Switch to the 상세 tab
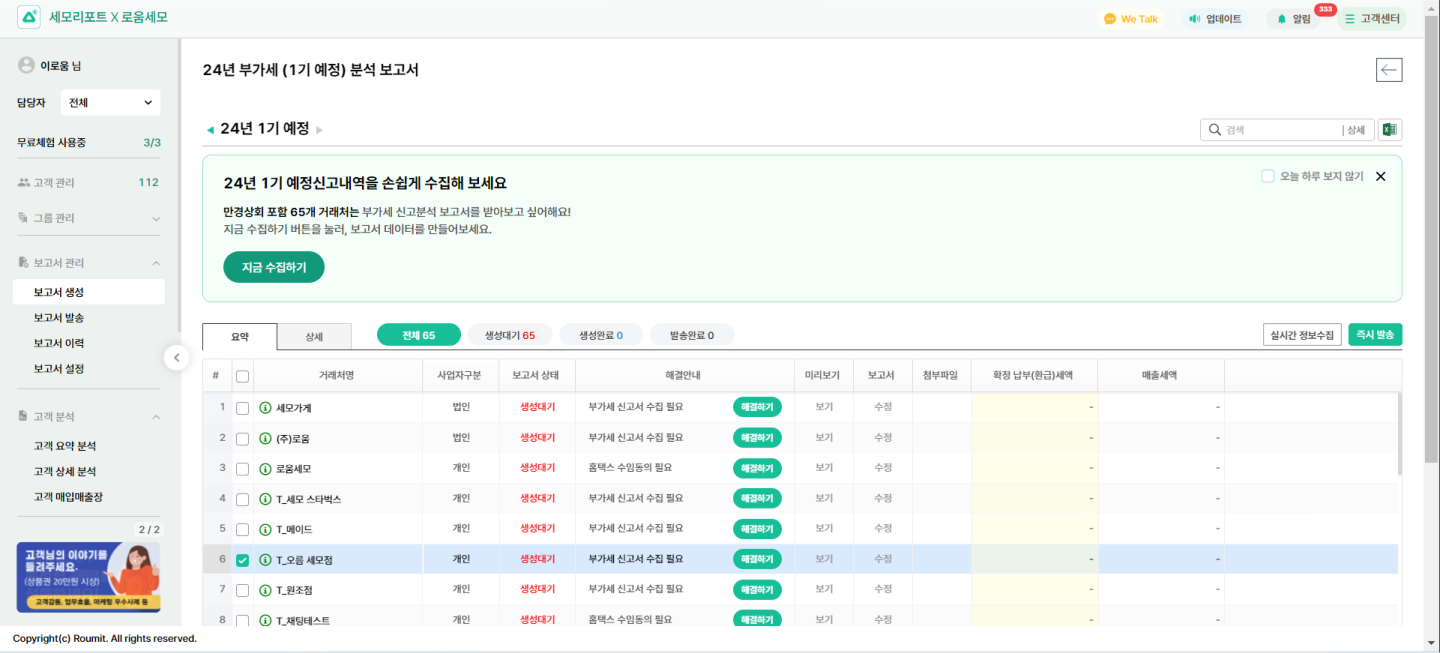This screenshot has height=653, width=1440. coord(314,337)
